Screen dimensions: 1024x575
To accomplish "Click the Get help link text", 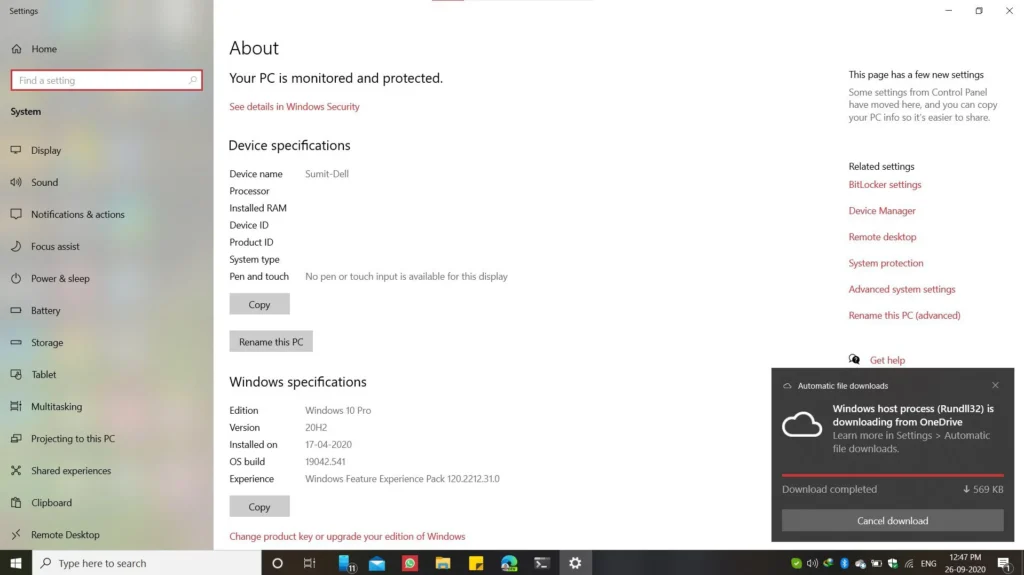I will [x=887, y=360].
